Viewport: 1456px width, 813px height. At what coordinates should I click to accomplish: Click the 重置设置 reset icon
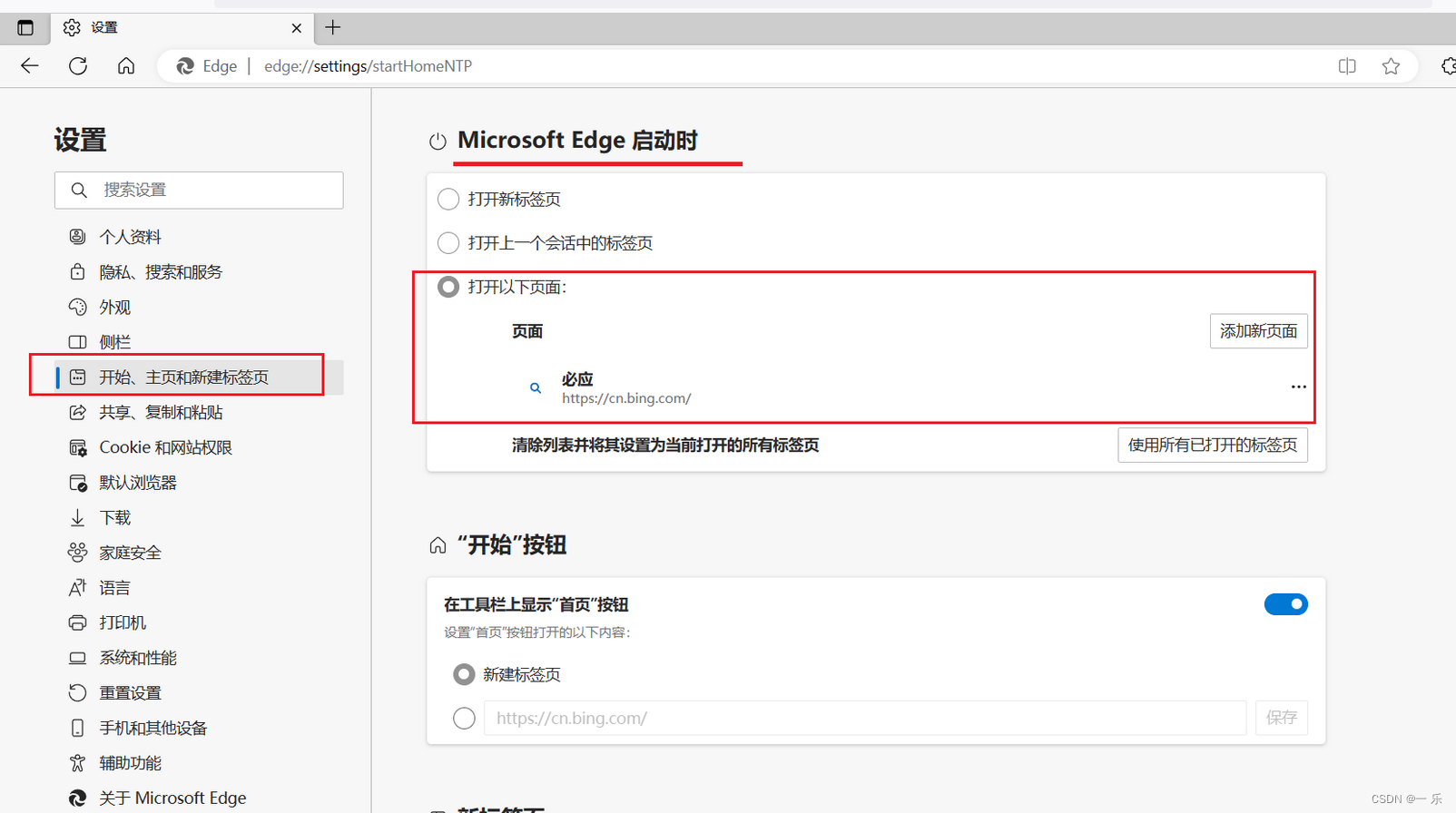pyautogui.click(x=78, y=693)
